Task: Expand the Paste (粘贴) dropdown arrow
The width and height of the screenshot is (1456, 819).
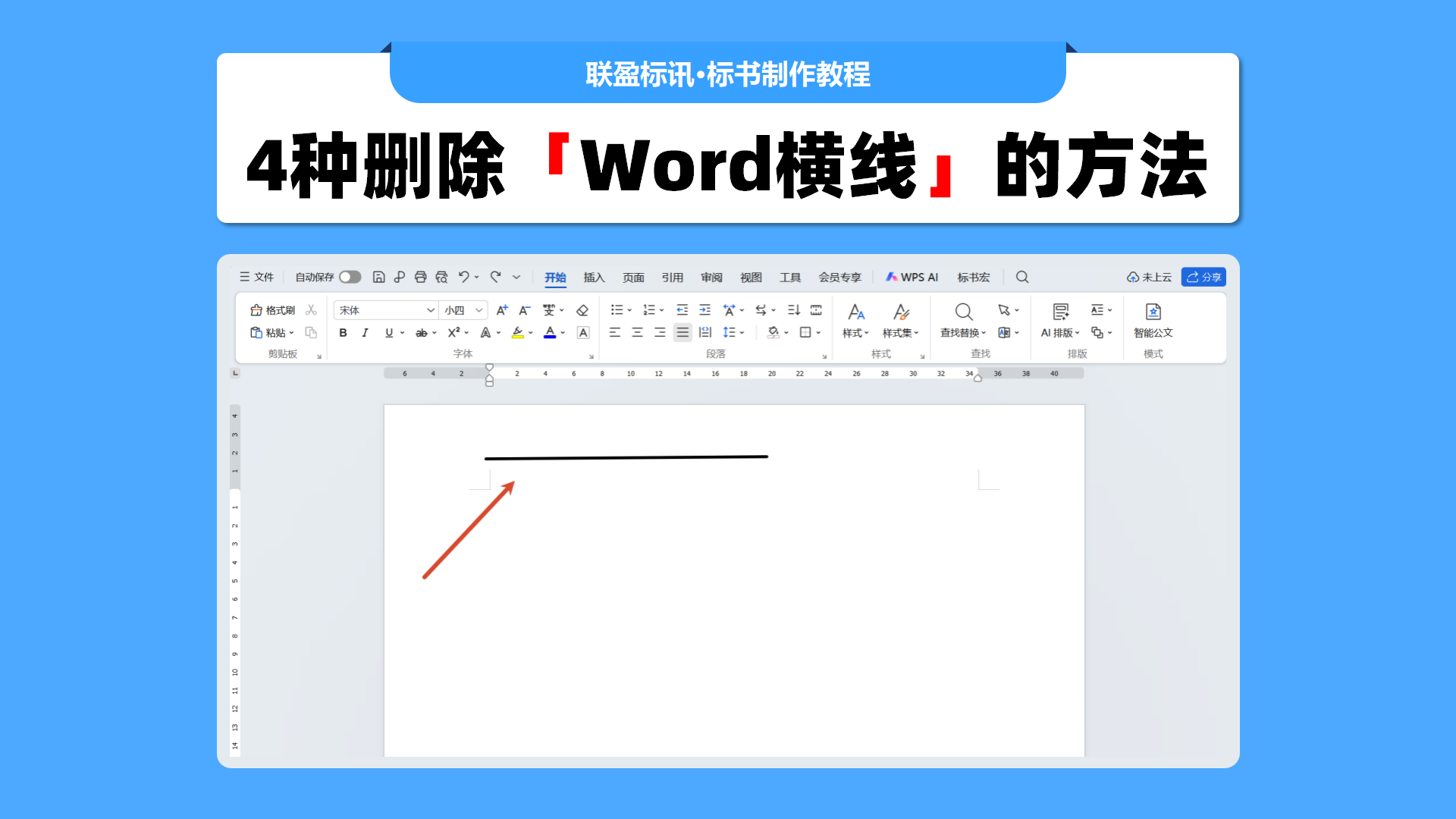Action: [292, 333]
